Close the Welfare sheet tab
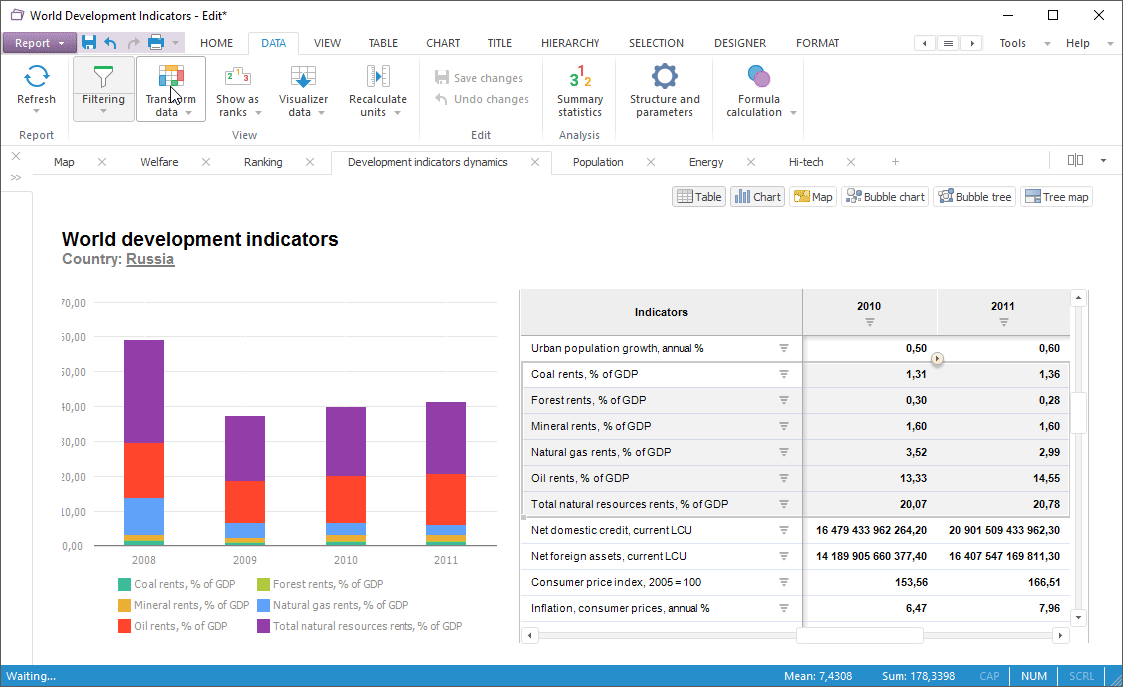 click(x=205, y=162)
